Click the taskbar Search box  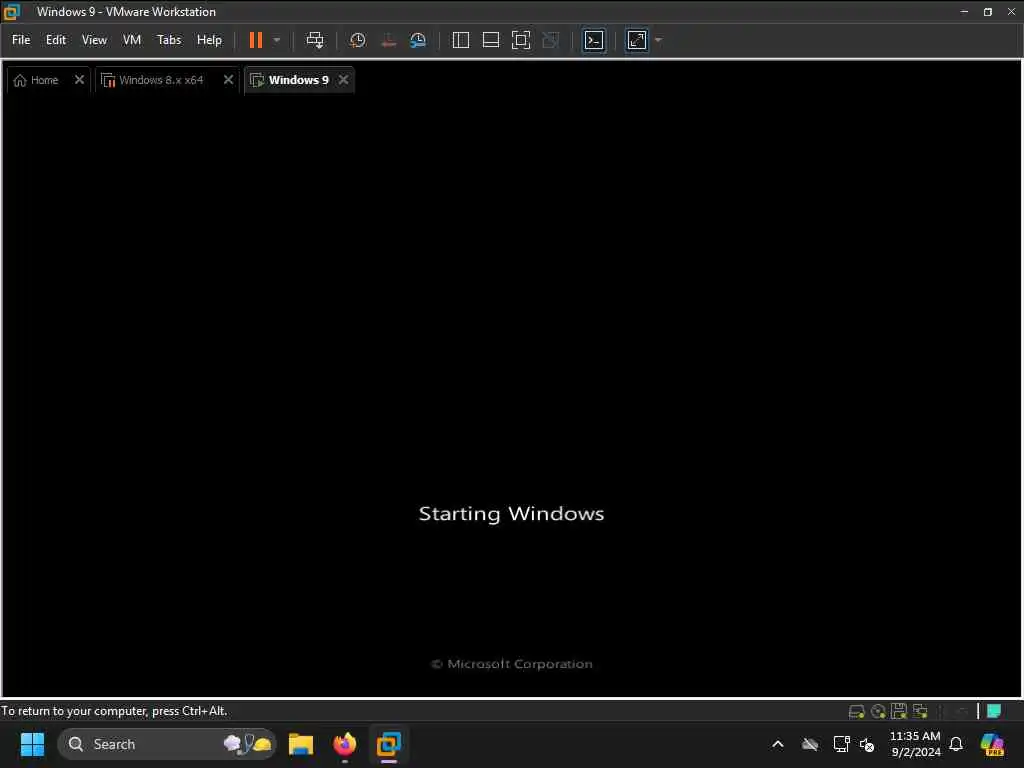tap(167, 744)
